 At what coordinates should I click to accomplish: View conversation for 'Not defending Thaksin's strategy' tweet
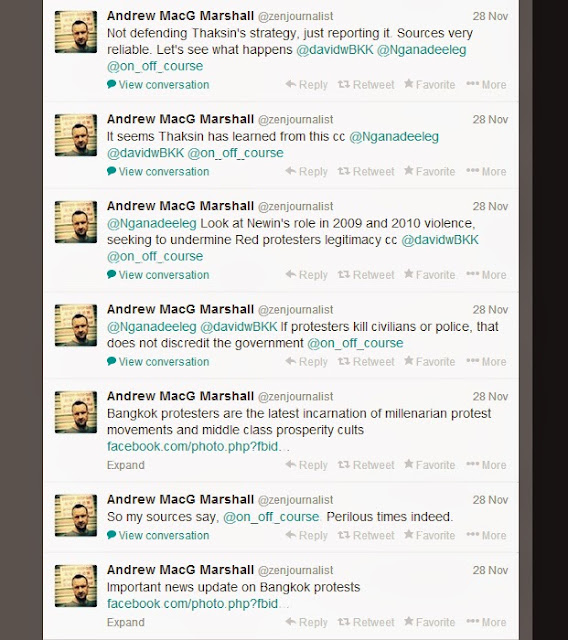[x=158, y=84]
